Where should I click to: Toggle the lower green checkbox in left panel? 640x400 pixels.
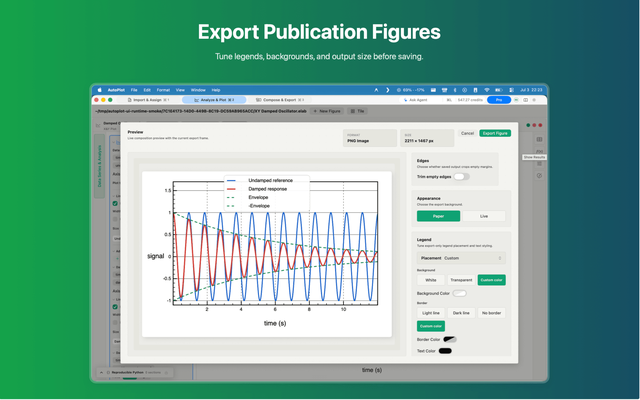coord(115,307)
